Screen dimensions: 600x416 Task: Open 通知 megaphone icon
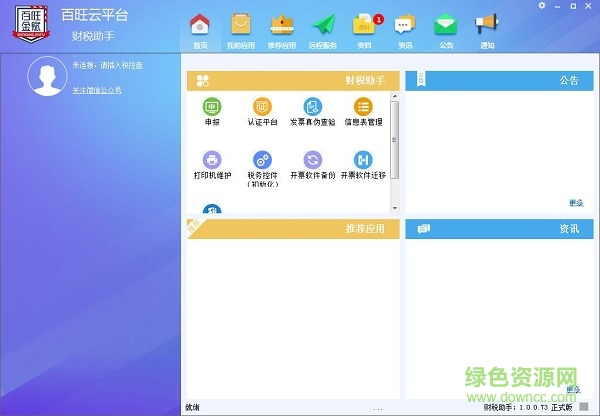487,24
